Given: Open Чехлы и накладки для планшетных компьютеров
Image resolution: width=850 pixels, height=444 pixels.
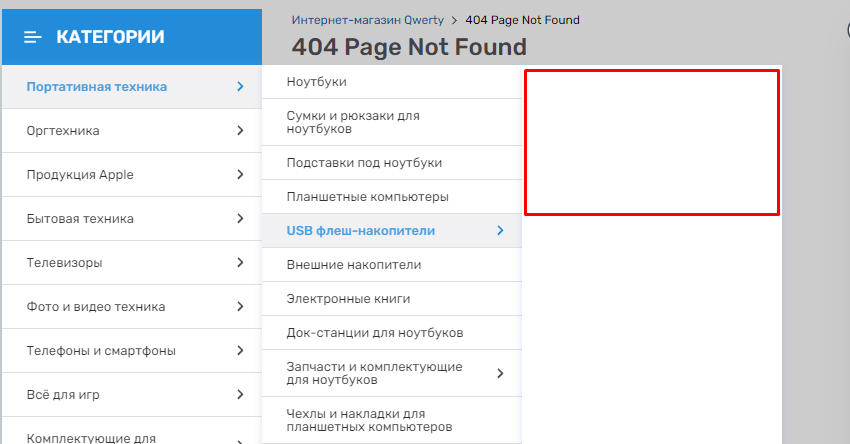Looking at the screenshot, I should click(x=370, y=420).
